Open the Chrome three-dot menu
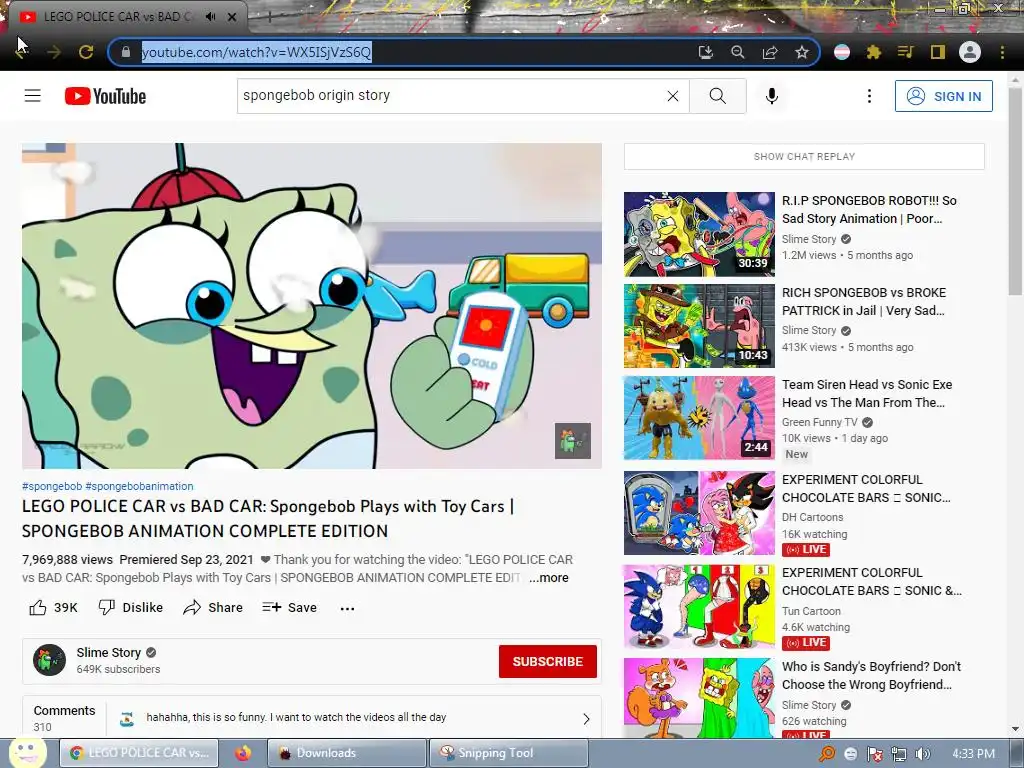This screenshot has height=768, width=1024. (x=1002, y=52)
